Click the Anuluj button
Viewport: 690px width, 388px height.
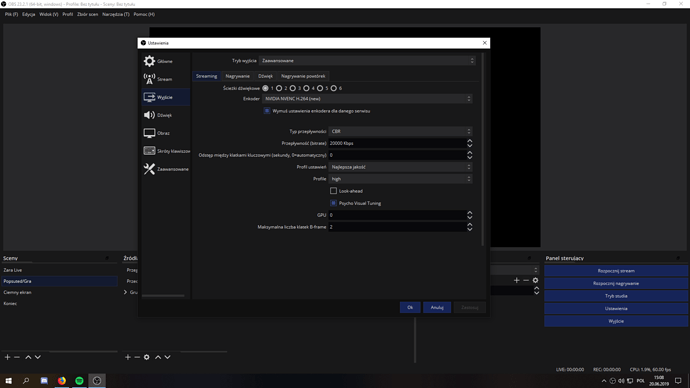(437, 307)
